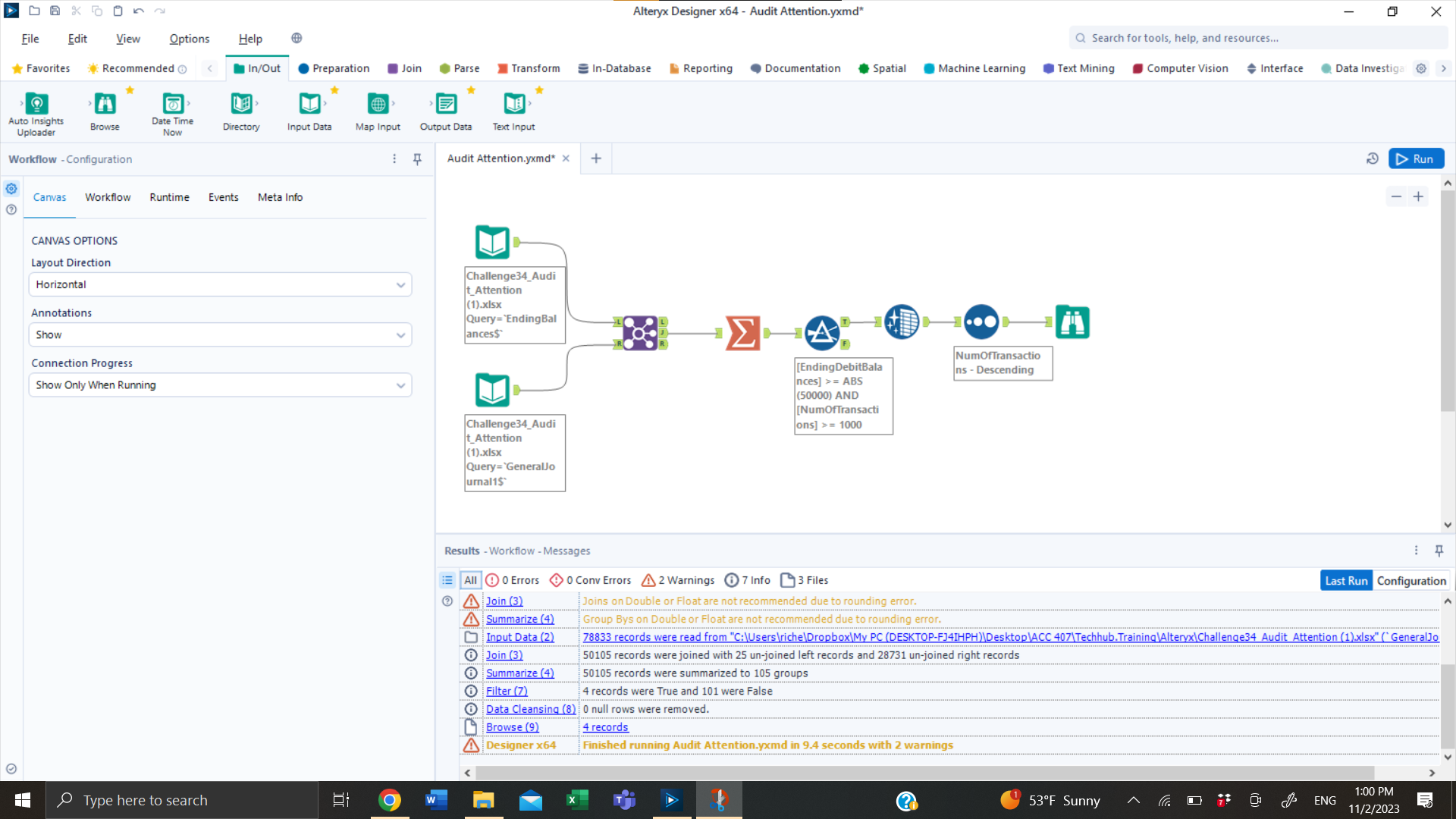
Task: Switch to the Runtime tab
Action: coord(169,197)
